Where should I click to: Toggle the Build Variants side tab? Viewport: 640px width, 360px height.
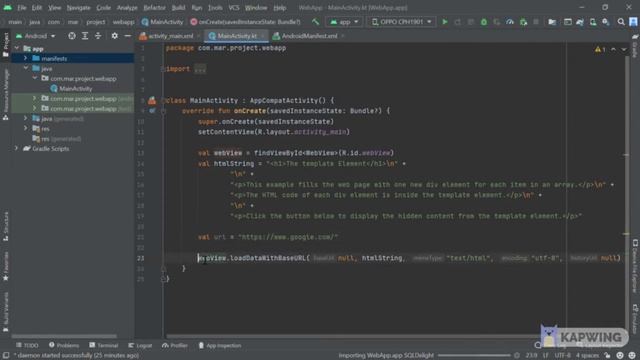coord(6,312)
